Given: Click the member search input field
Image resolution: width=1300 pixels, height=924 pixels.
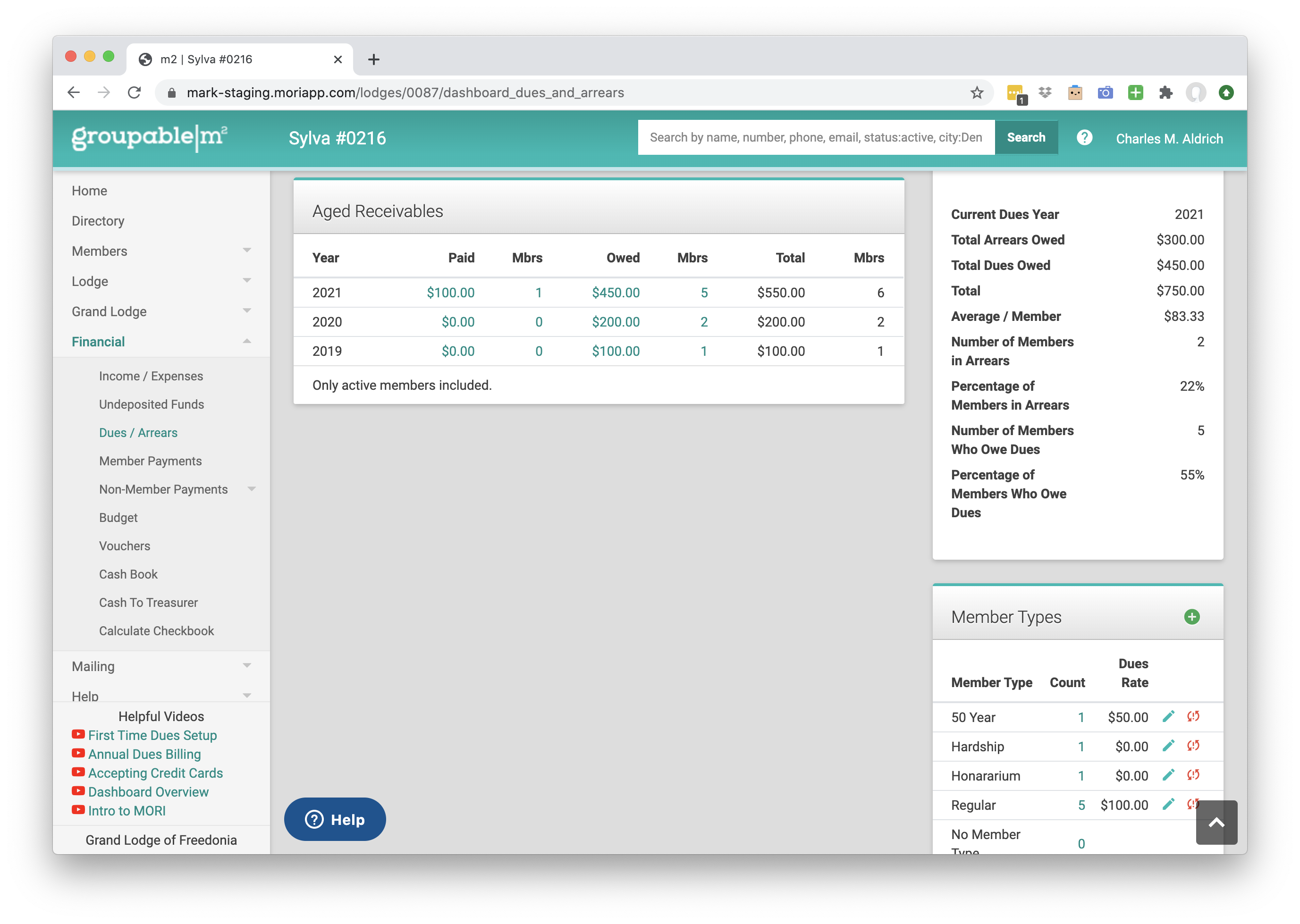Looking at the screenshot, I should coord(816,138).
